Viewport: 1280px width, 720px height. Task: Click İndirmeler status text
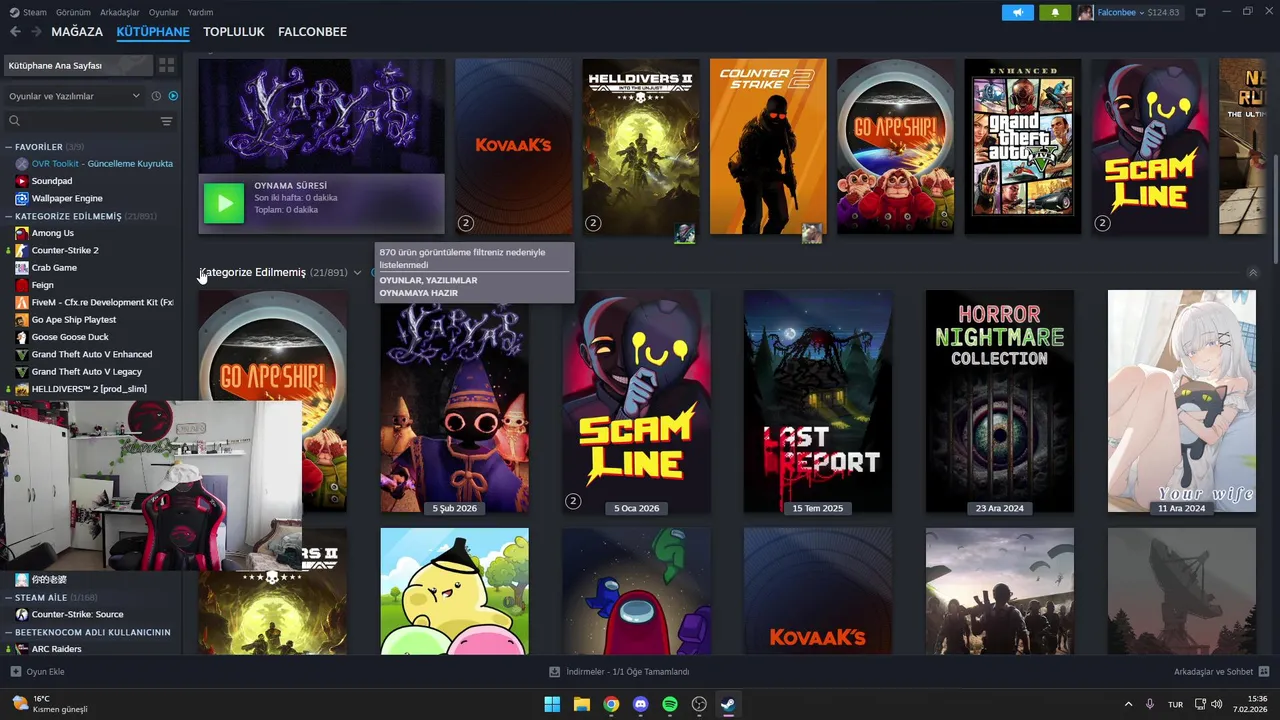628,672
